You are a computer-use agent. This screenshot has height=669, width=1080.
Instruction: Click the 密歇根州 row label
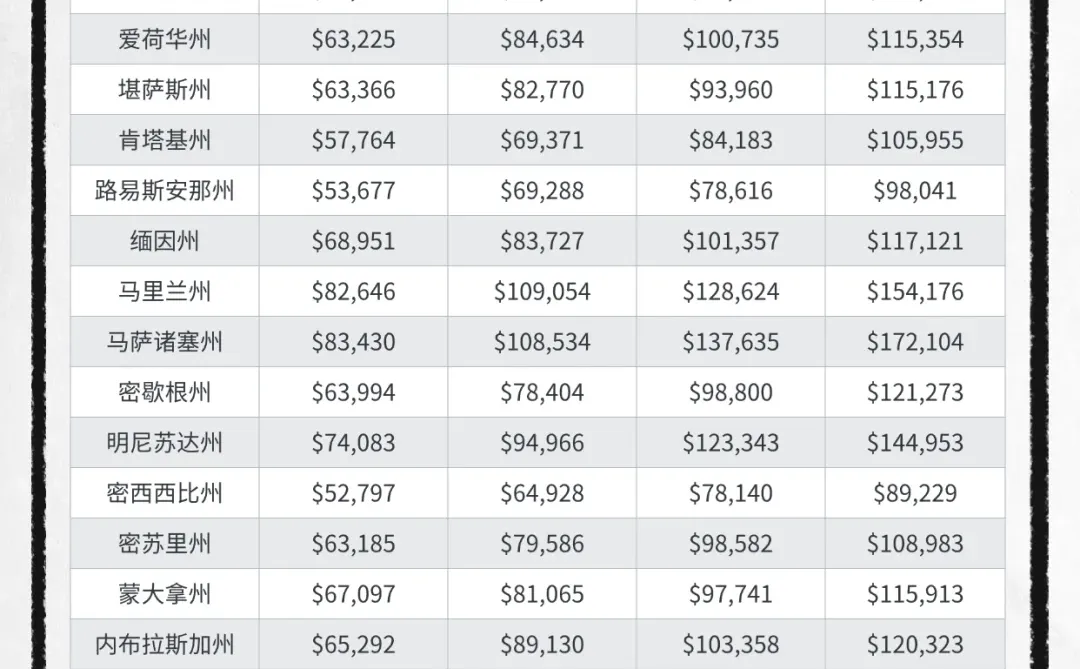pos(165,392)
